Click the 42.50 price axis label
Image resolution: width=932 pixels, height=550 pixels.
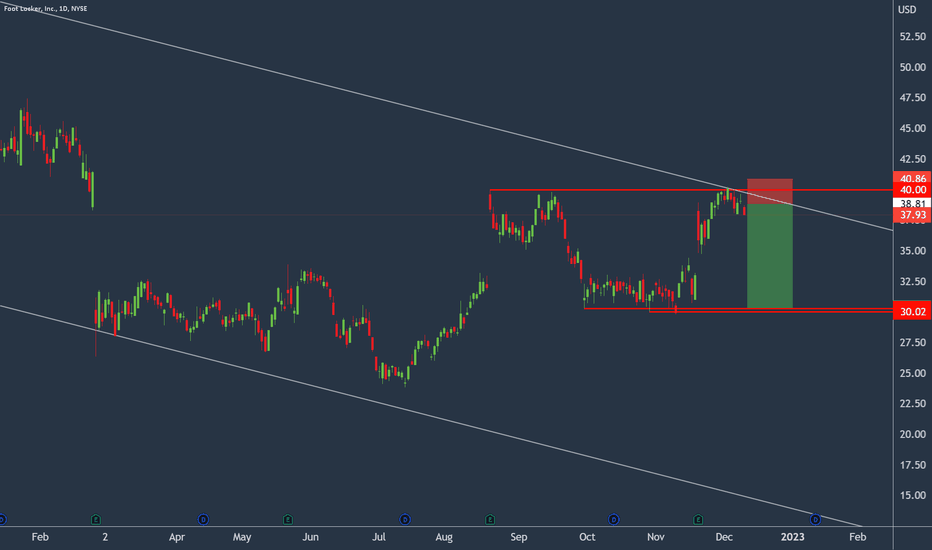(912, 159)
